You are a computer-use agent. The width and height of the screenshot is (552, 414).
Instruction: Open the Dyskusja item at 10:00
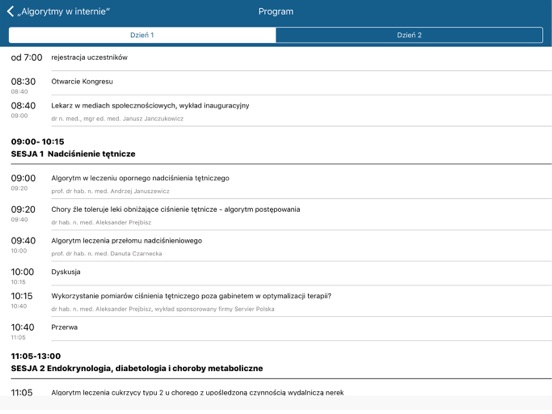tap(66, 272)
